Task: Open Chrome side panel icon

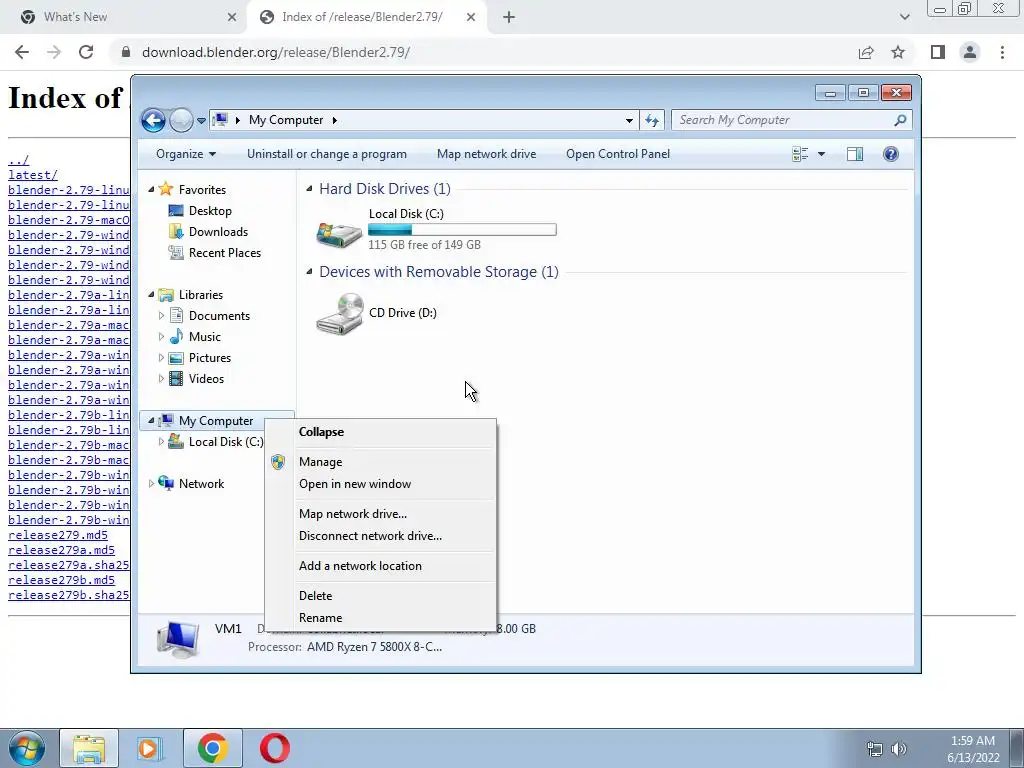Action: tap(938, 52)
